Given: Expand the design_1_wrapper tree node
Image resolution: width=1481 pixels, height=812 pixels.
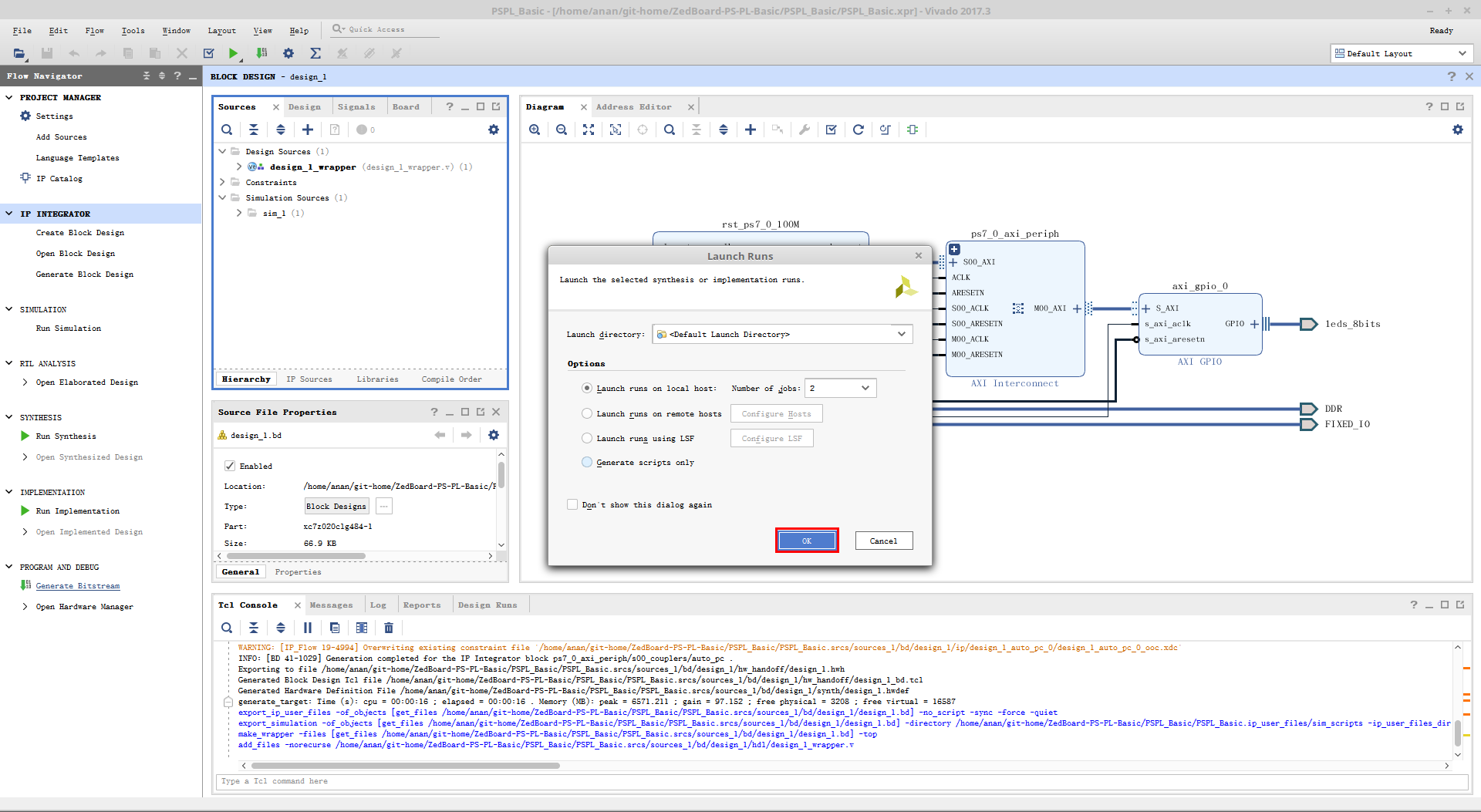Looking at the screenshot, I should pos(239,167).
